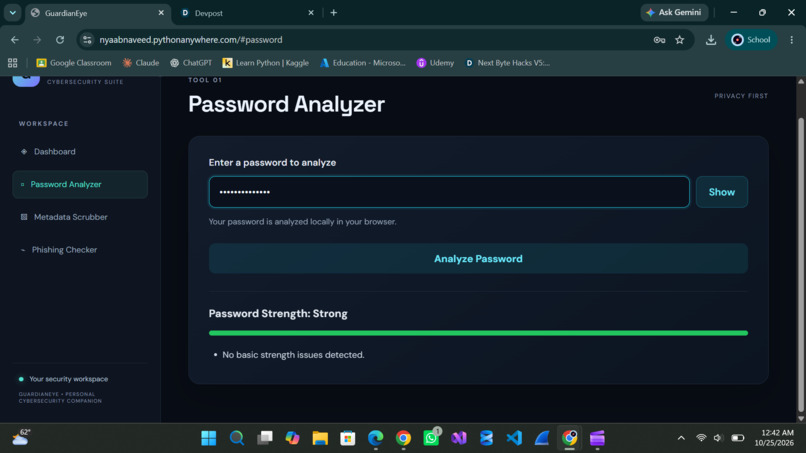Screen dimensions: 806x453
Task: Open Learn Python Kaggle bookmark
Action: point(266,63)
